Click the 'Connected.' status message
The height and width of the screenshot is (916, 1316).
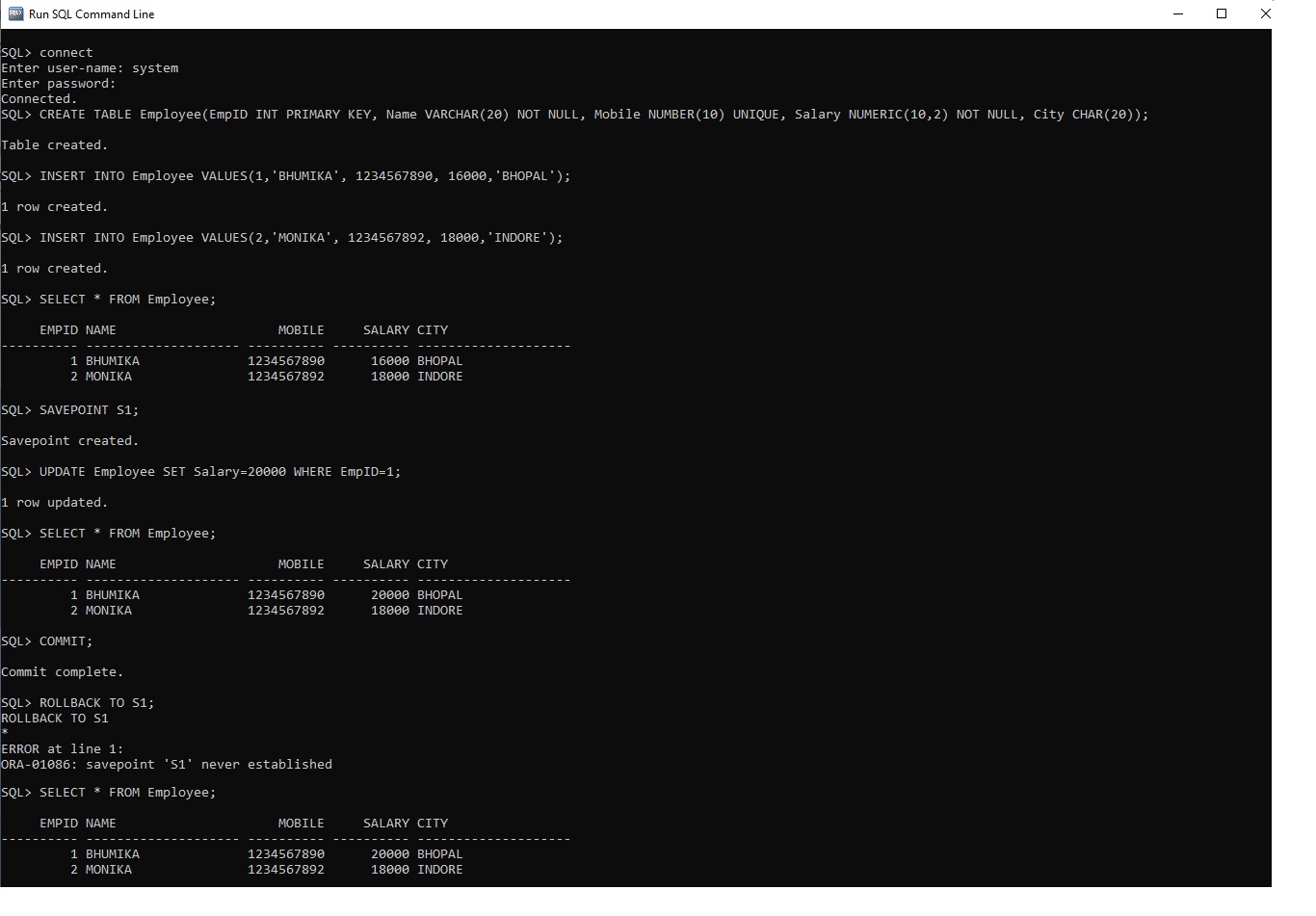point(39,99)
